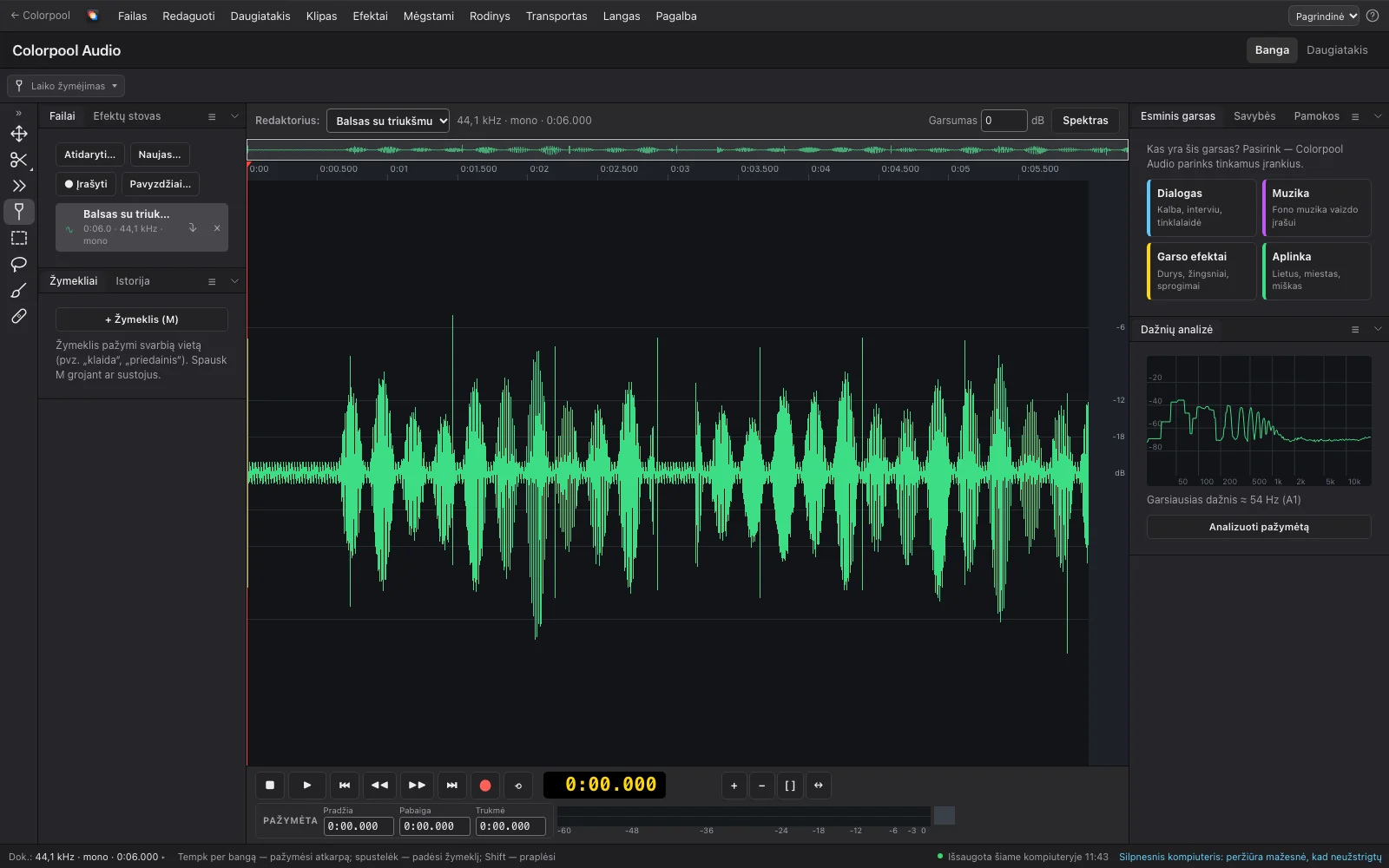Image resolution: width=1389 pixels, height=868 pixels.
Task: Toggle the Spektras spectral display
Action: [1085, 121]
